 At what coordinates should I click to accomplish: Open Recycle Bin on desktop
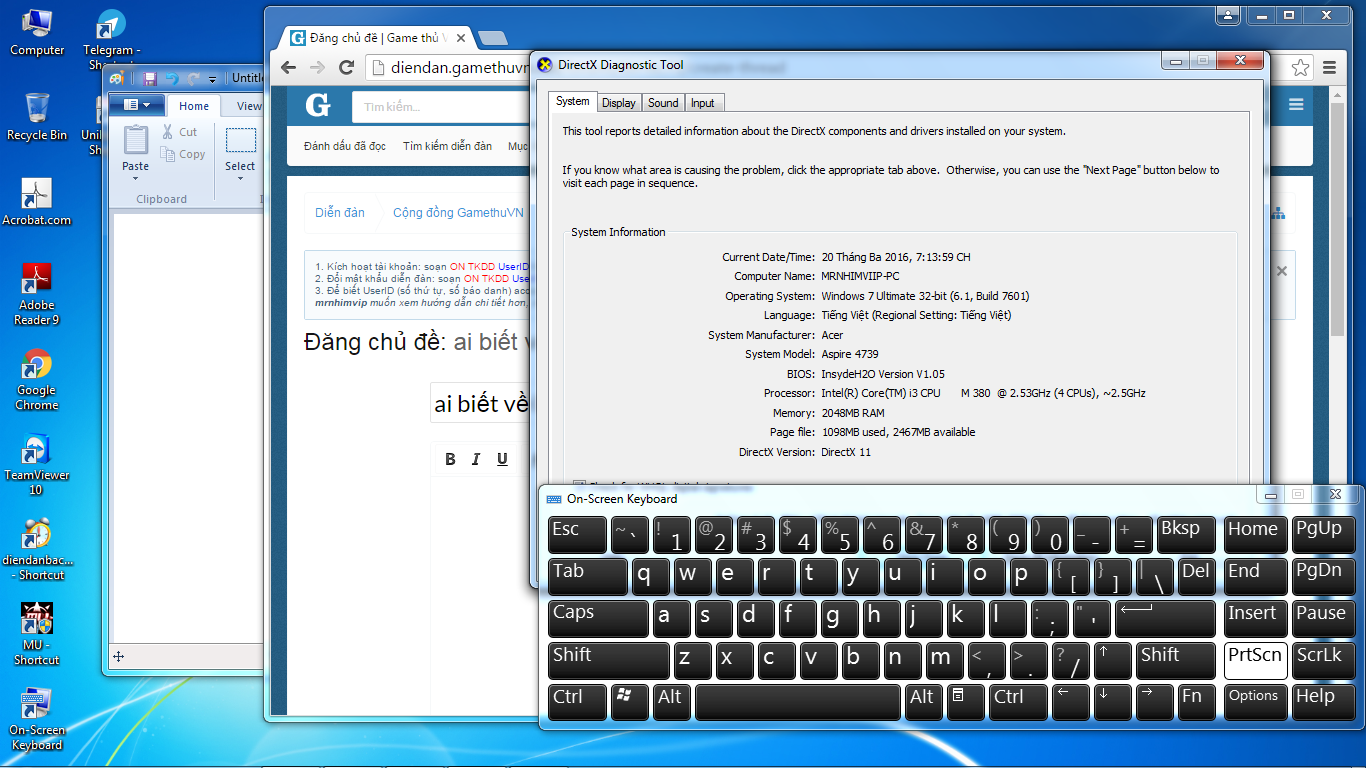37,117
